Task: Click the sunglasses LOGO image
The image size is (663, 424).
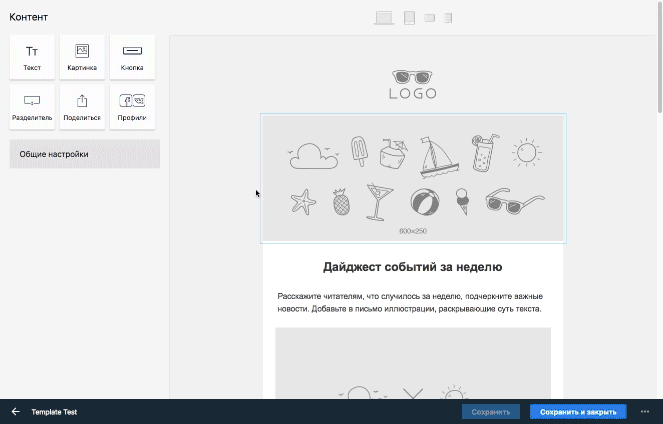Action: click(x=413, y=84)
